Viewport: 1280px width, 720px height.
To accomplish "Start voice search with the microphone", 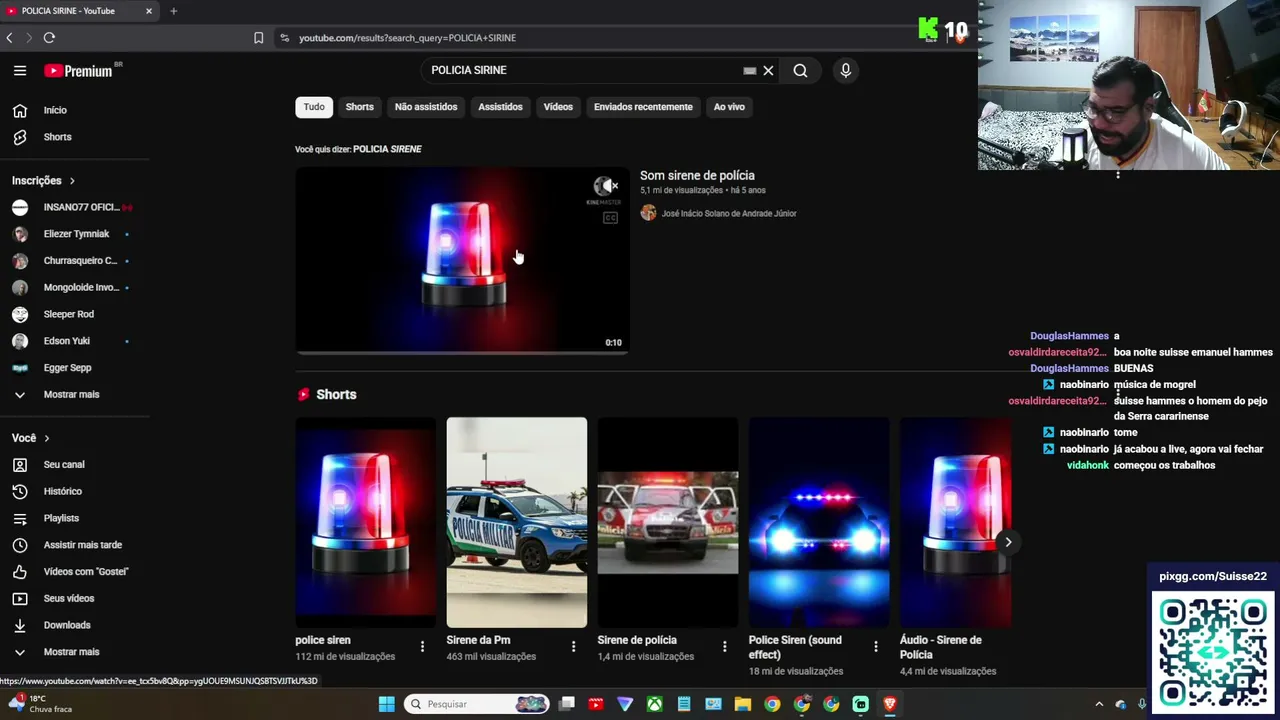I will (x=845, y=70).
